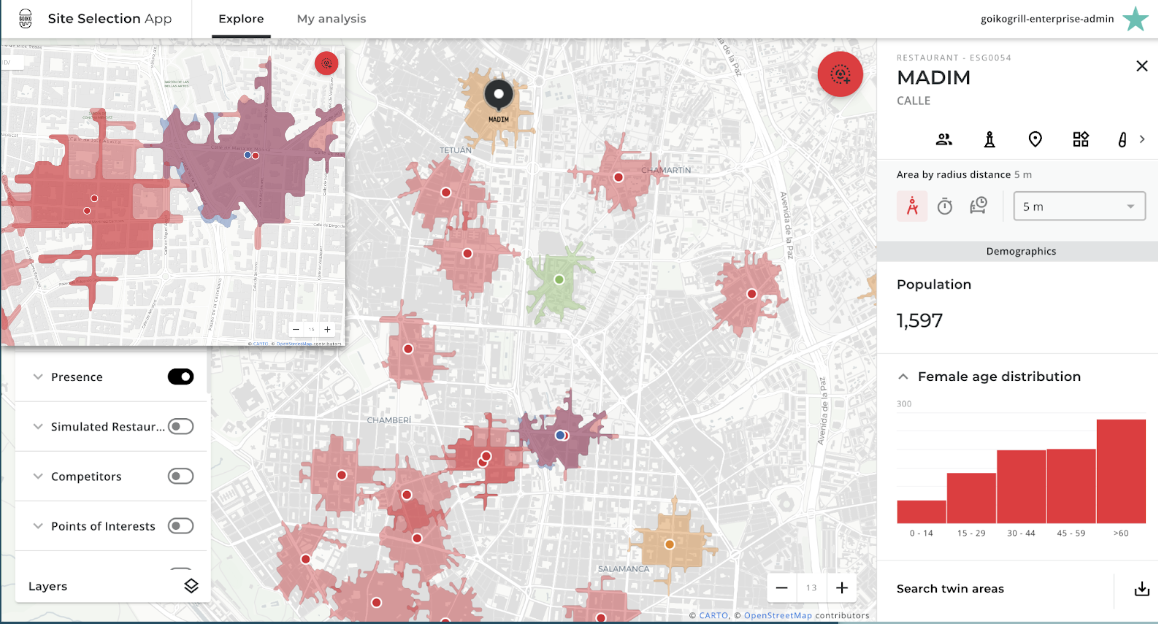This screenshot has height=624, width=1158.
Task: Expand the Competitors chevron
Action: (x=38, y=476)
